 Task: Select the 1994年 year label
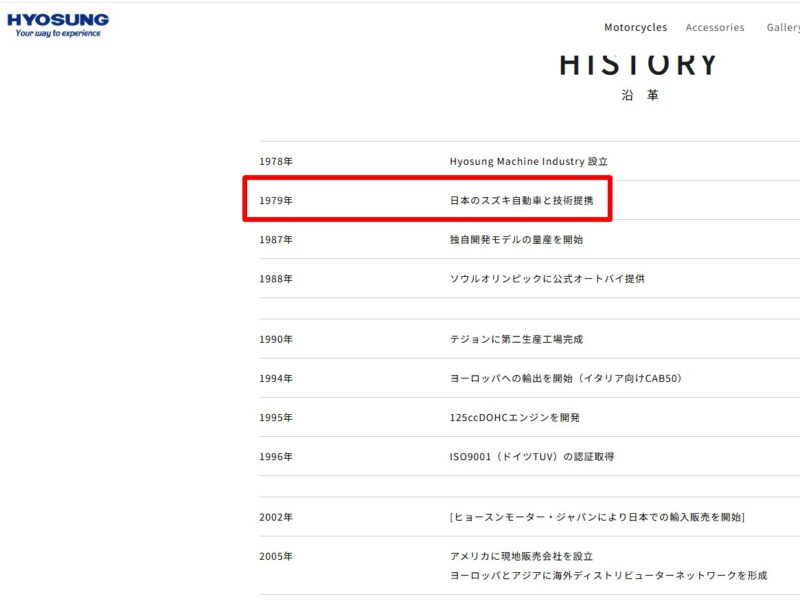276,379
